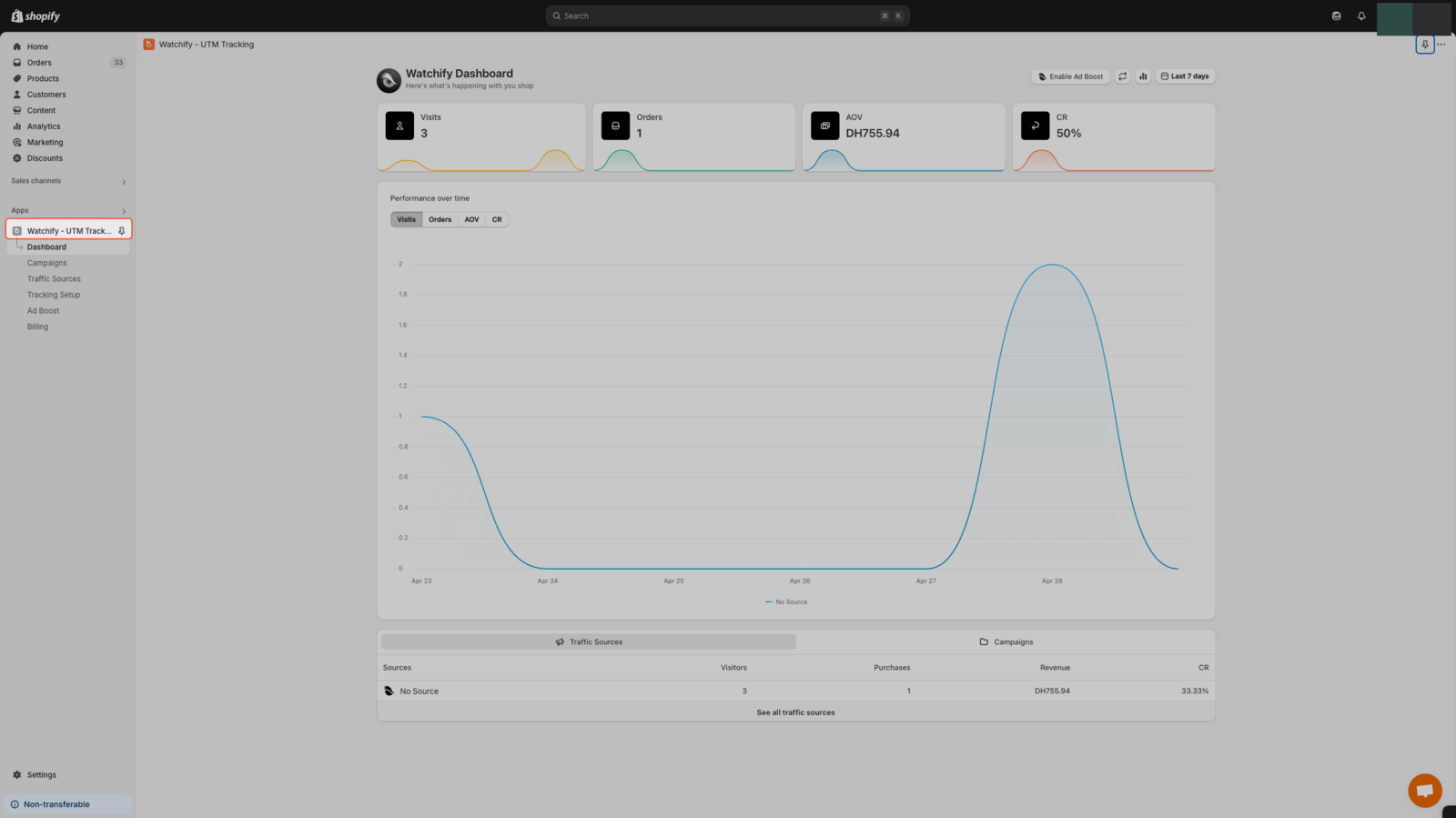Click Enable Ad Boost button
This screenshot has height=818, width=1456.
(1070, 76)
